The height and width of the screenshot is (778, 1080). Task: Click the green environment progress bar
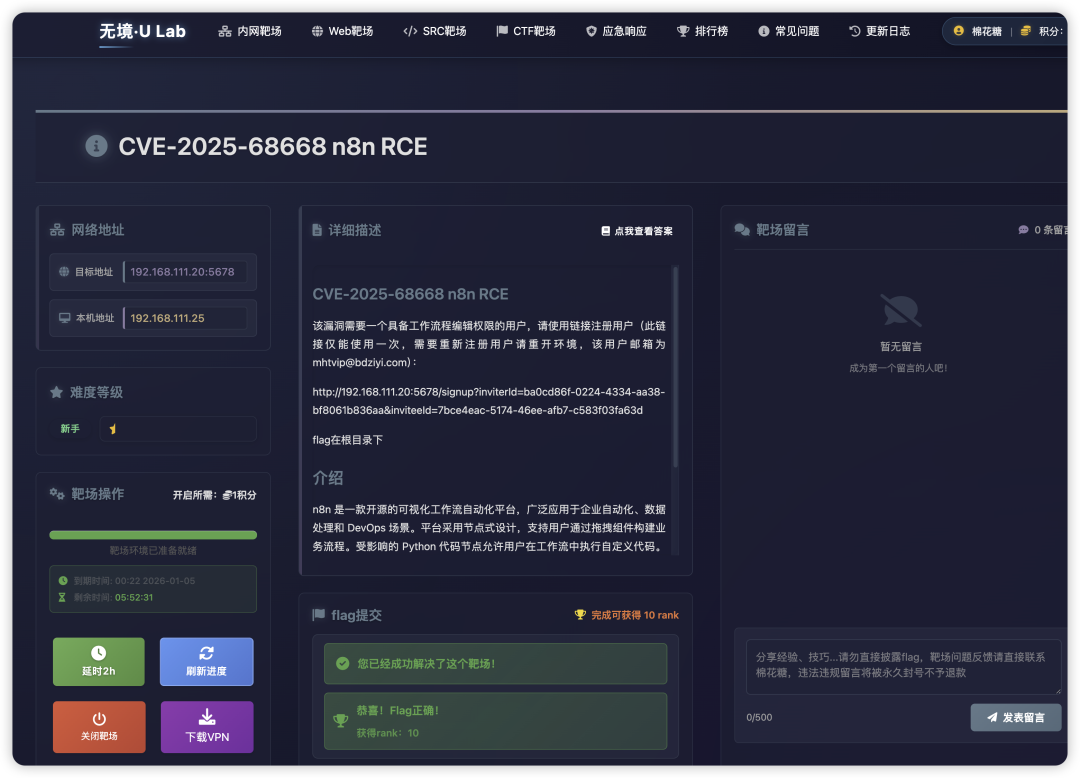(153, 535)
